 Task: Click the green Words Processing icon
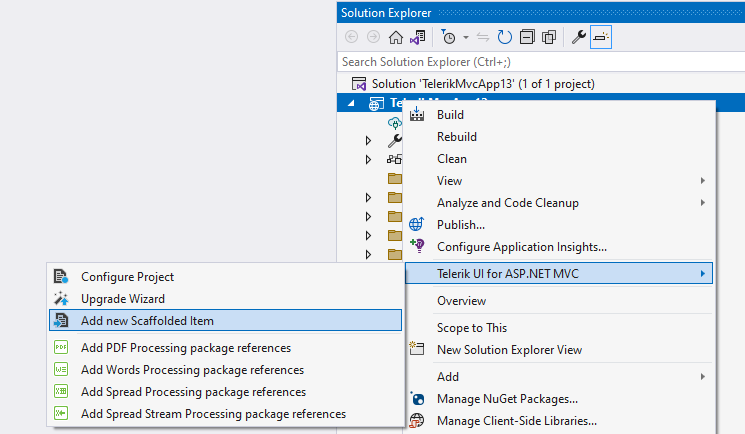(61, 369)
